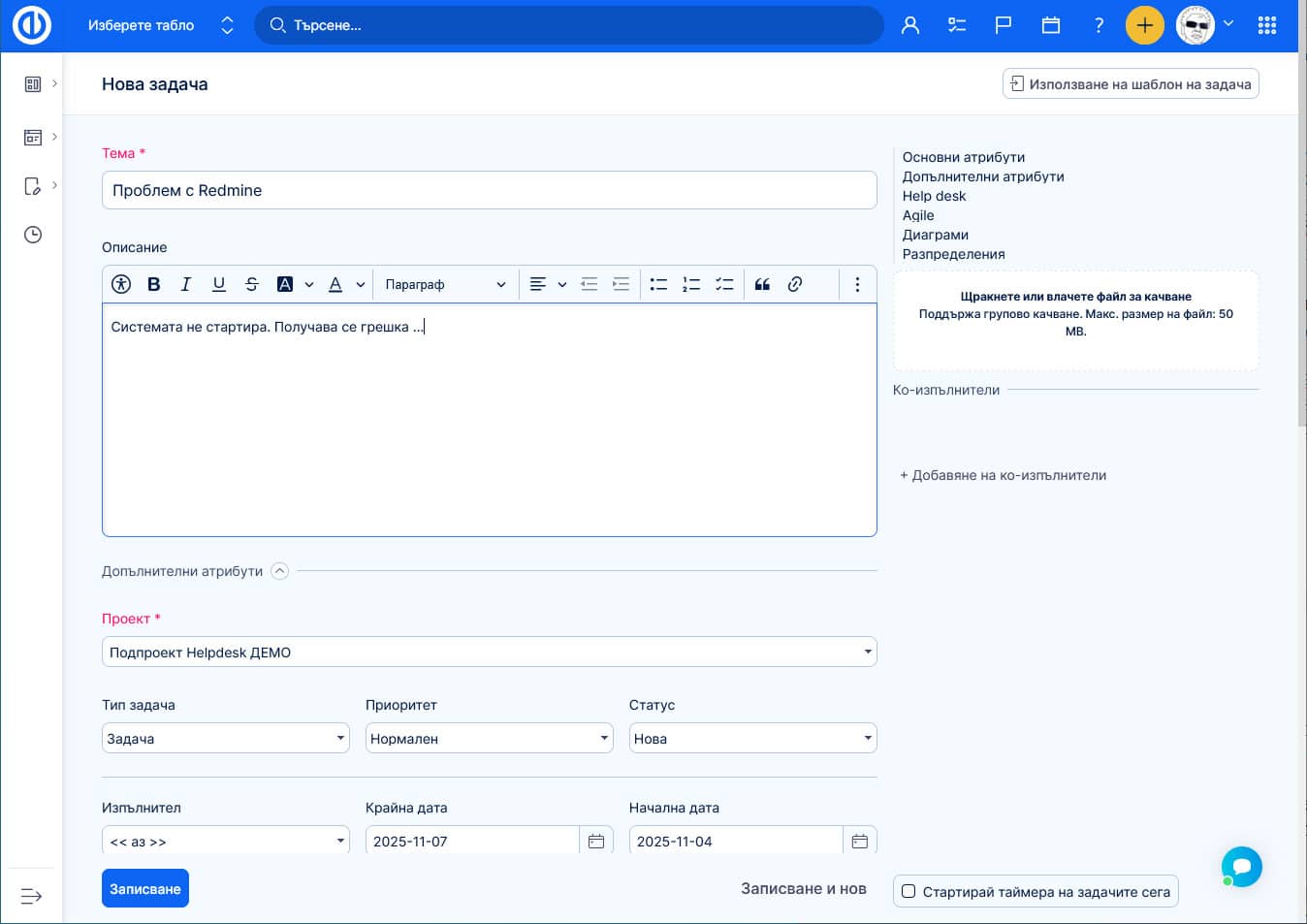
Task: Check 'Стартирай таймера на задачите сега'
Action: (909, 891)
